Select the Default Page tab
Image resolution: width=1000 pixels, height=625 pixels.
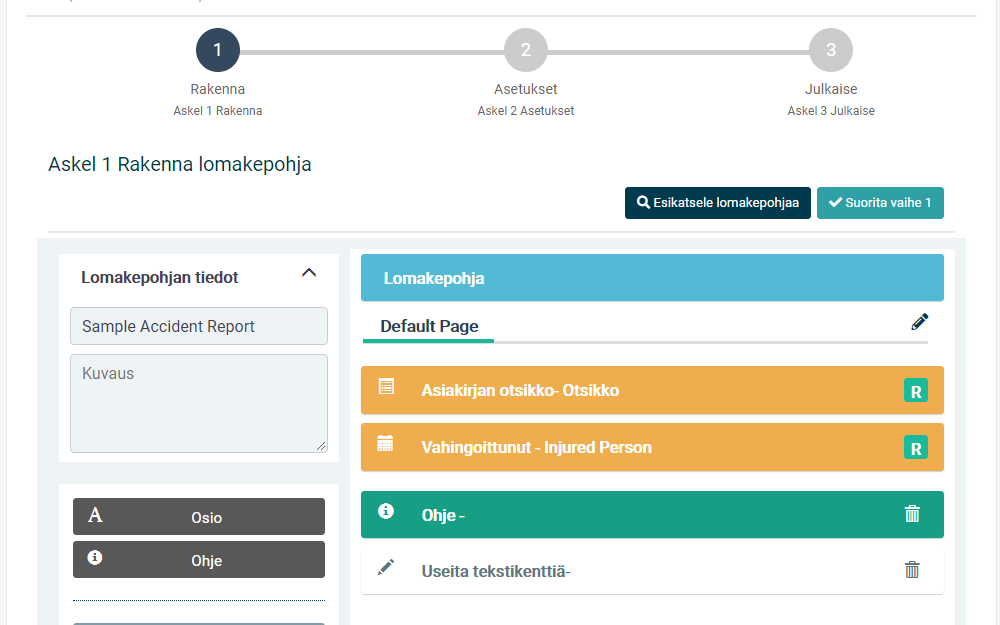(429, 327)
